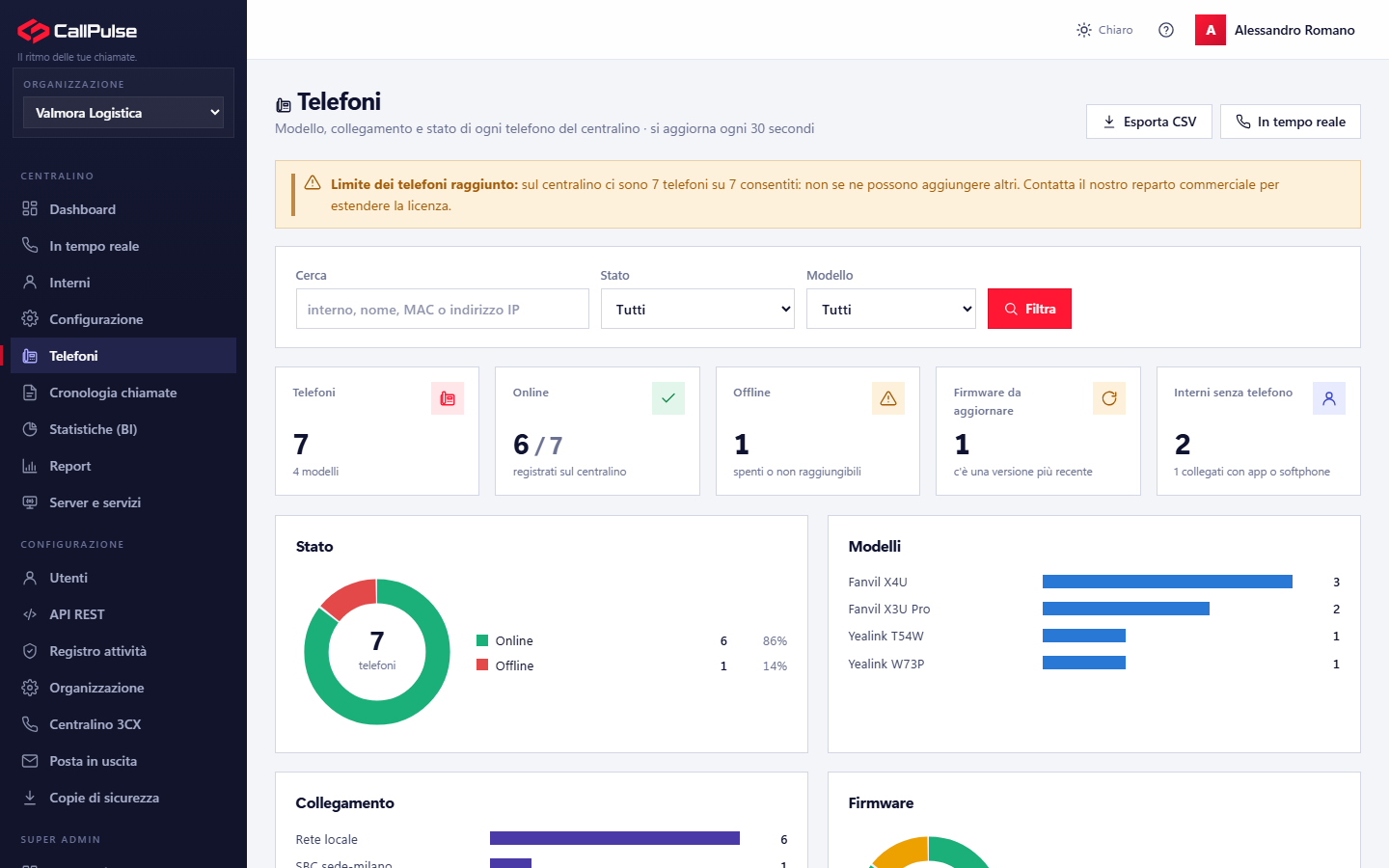Click the user avatar letter A
This screenshot has width=1389, height=868.
pyautogui.click(x=1211, y=30)
